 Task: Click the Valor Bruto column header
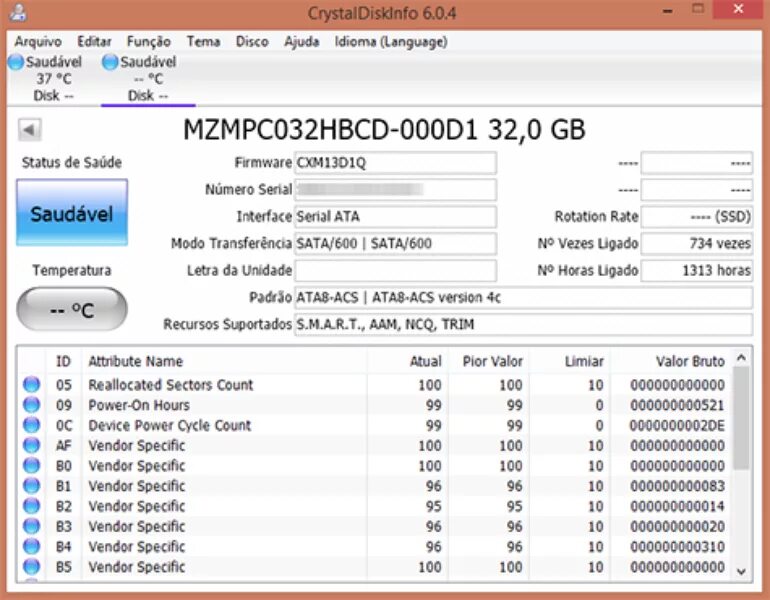tap(671, 361)
